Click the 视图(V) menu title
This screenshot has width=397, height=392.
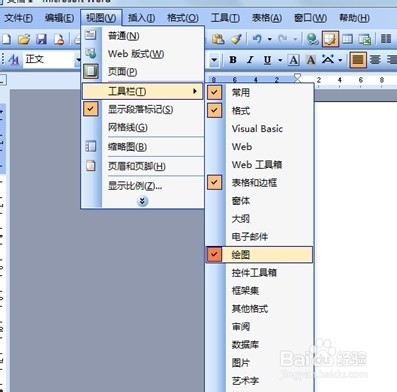[x=101, y=17]
